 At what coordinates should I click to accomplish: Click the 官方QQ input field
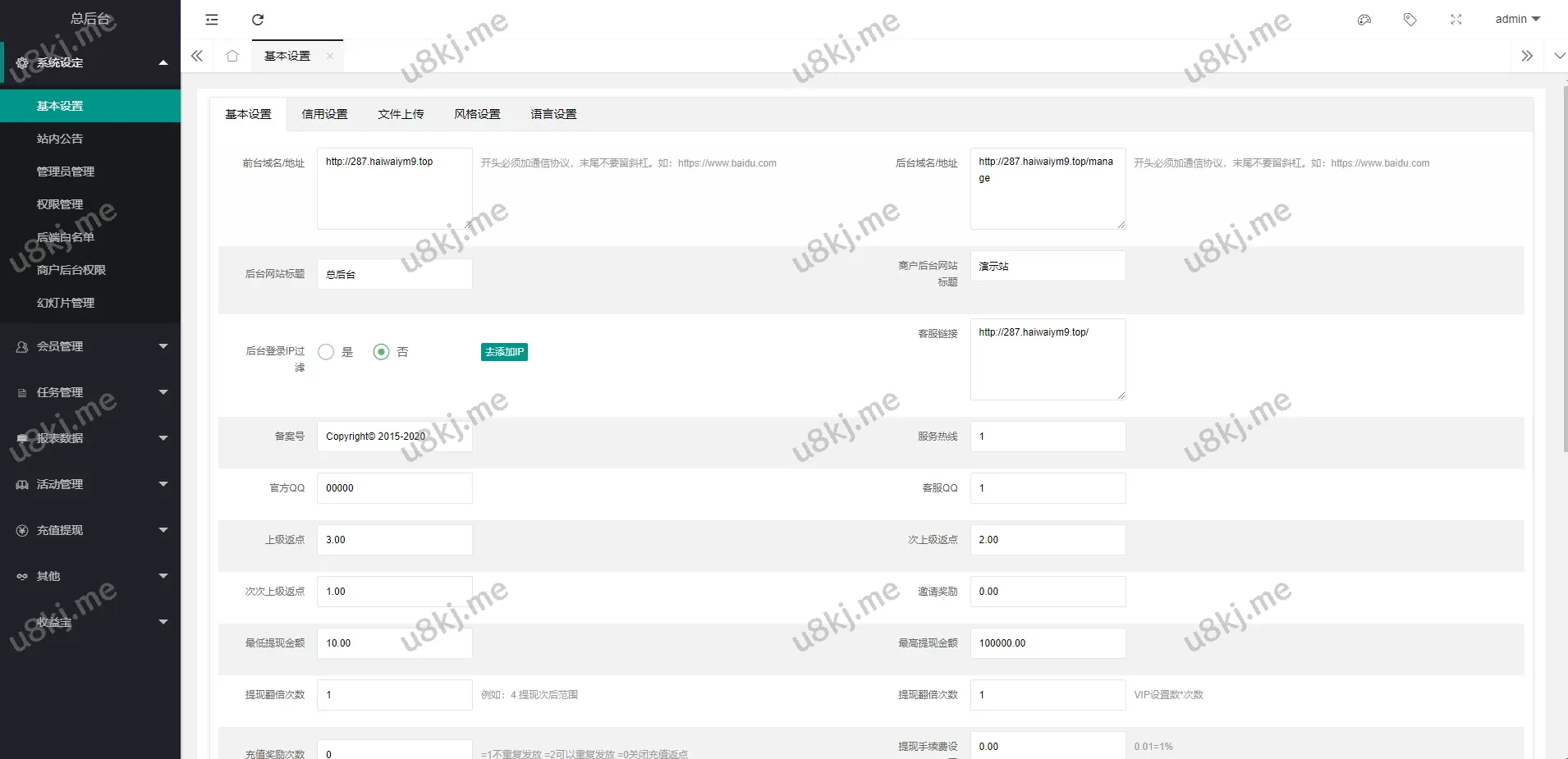[394, 488]
